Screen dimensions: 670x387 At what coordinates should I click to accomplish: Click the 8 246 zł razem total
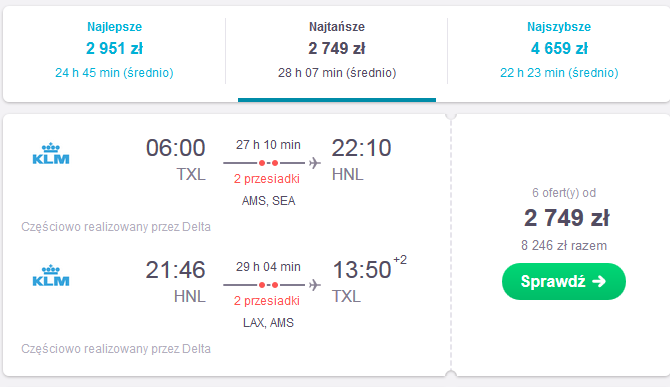coord(564,246)
